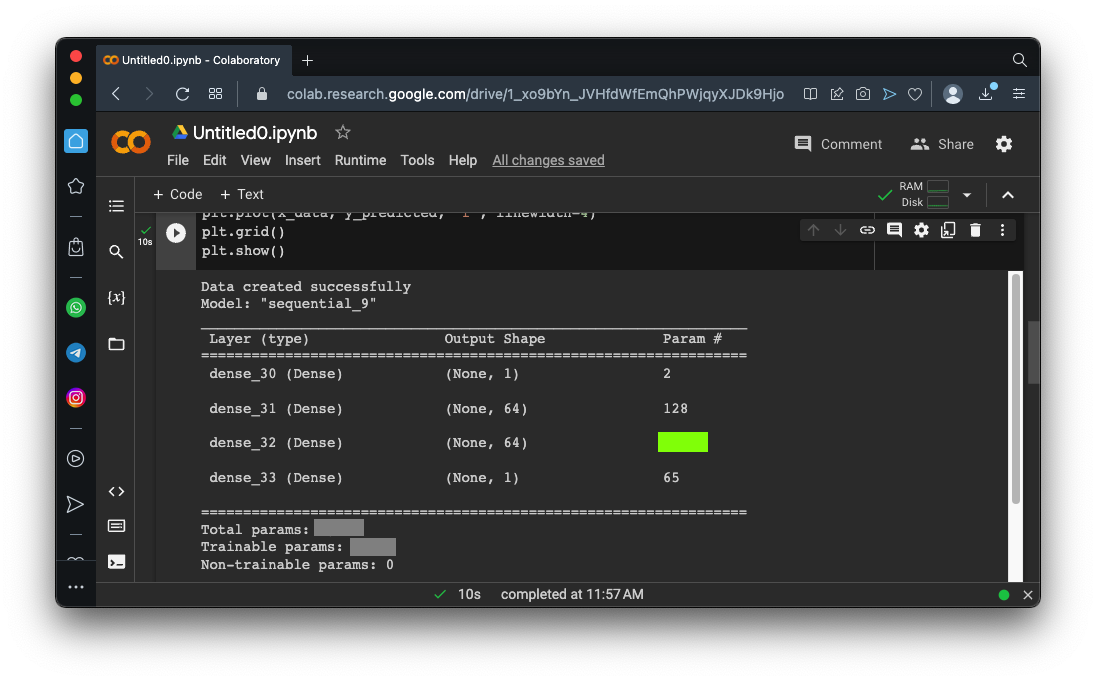The height and width of the screenshot is (681, 1096).
Task: Open the table of contents panel
Action: coord(116,206)
